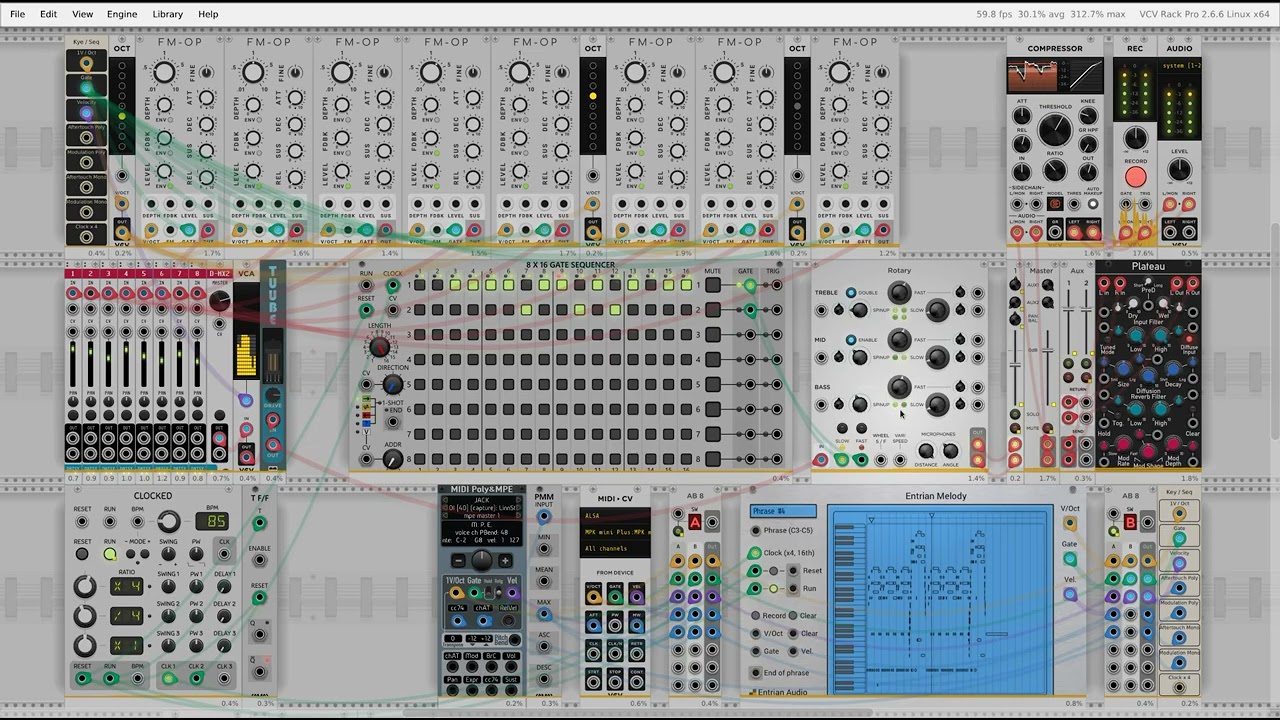Click the red RECORD button on REC

(1135, 178)
